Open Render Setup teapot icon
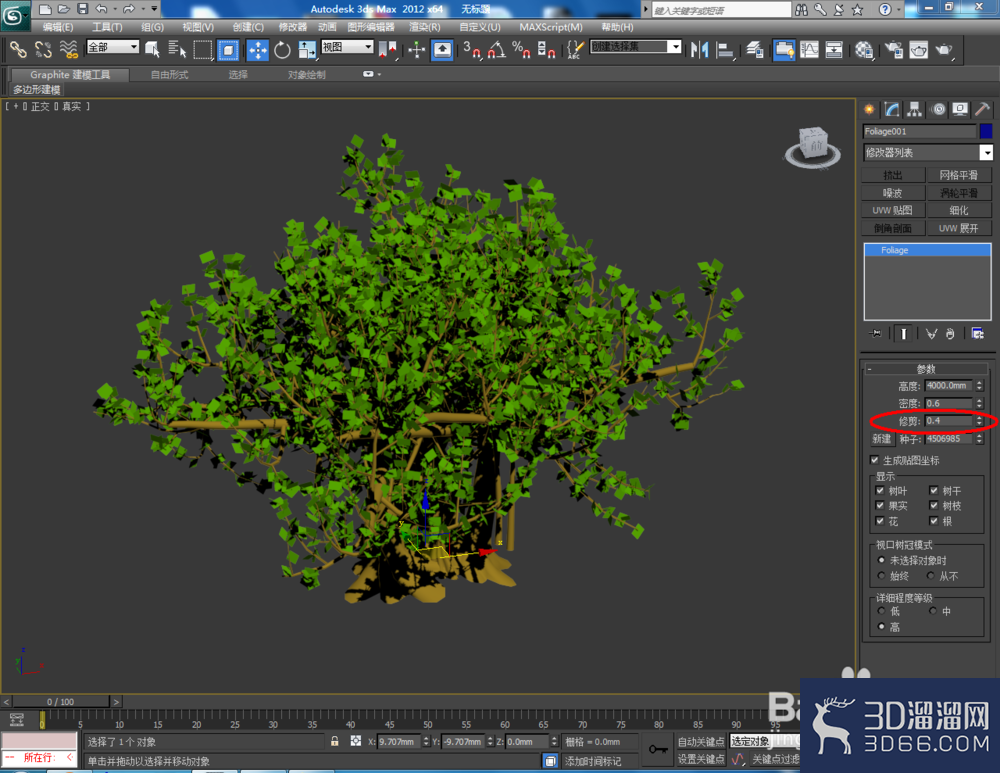Screen dimensions: 1000x773 click(x=893, y=49)
